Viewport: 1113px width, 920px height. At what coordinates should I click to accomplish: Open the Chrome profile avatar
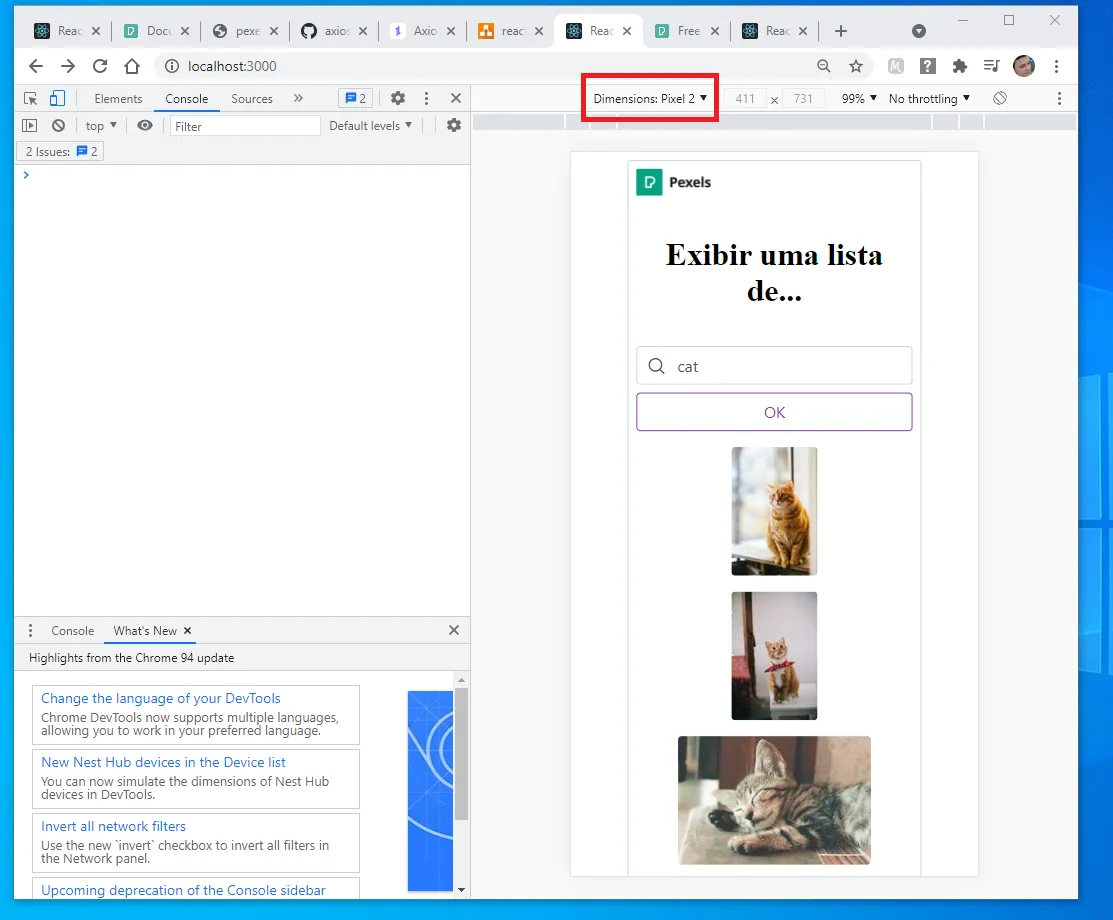point(1024,66)
